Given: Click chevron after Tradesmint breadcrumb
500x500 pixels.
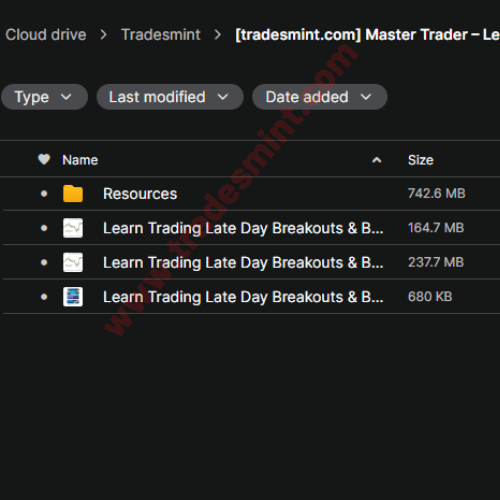Looking at the screenshot, I should click(218, 35).
